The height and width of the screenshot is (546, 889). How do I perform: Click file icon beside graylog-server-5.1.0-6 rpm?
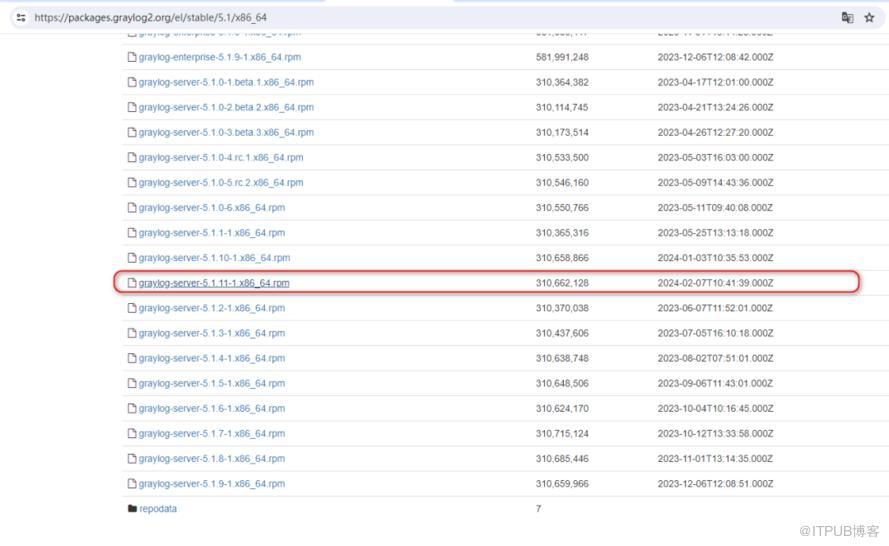coord(132,208)
